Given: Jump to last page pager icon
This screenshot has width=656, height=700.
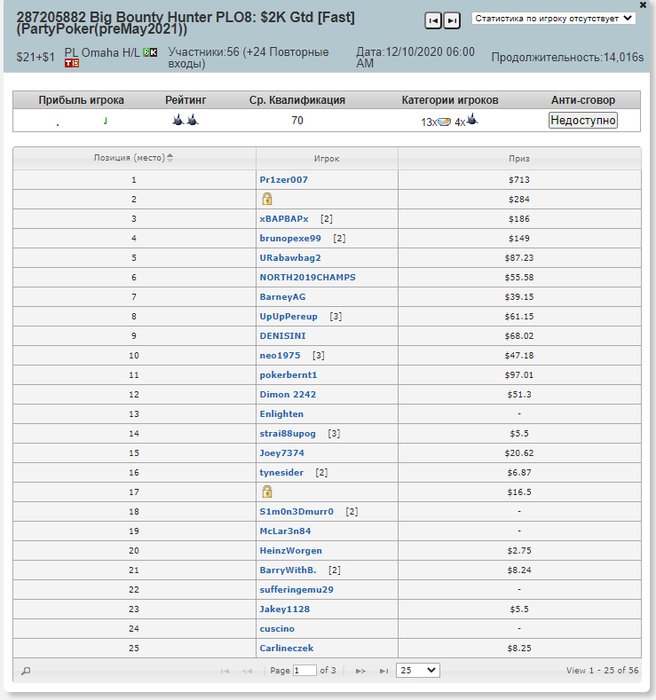Looking at the screenshot, I should click(384, 671).
